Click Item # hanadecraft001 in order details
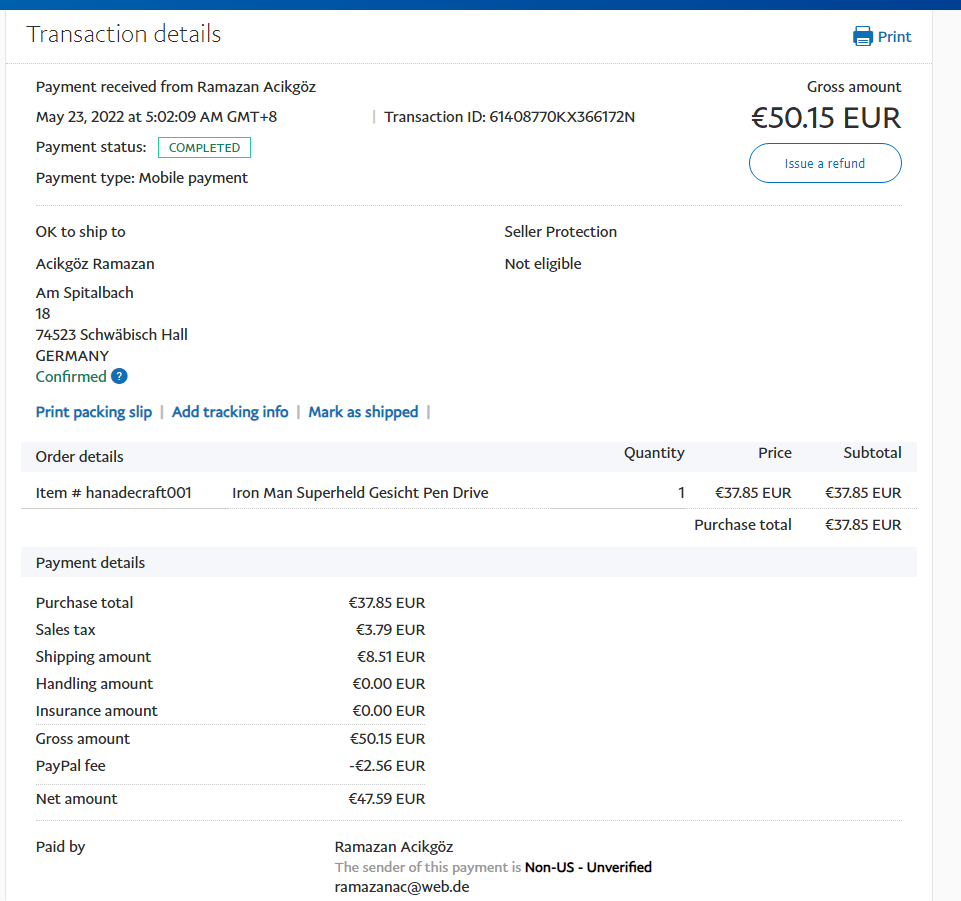 pos(113,493)
